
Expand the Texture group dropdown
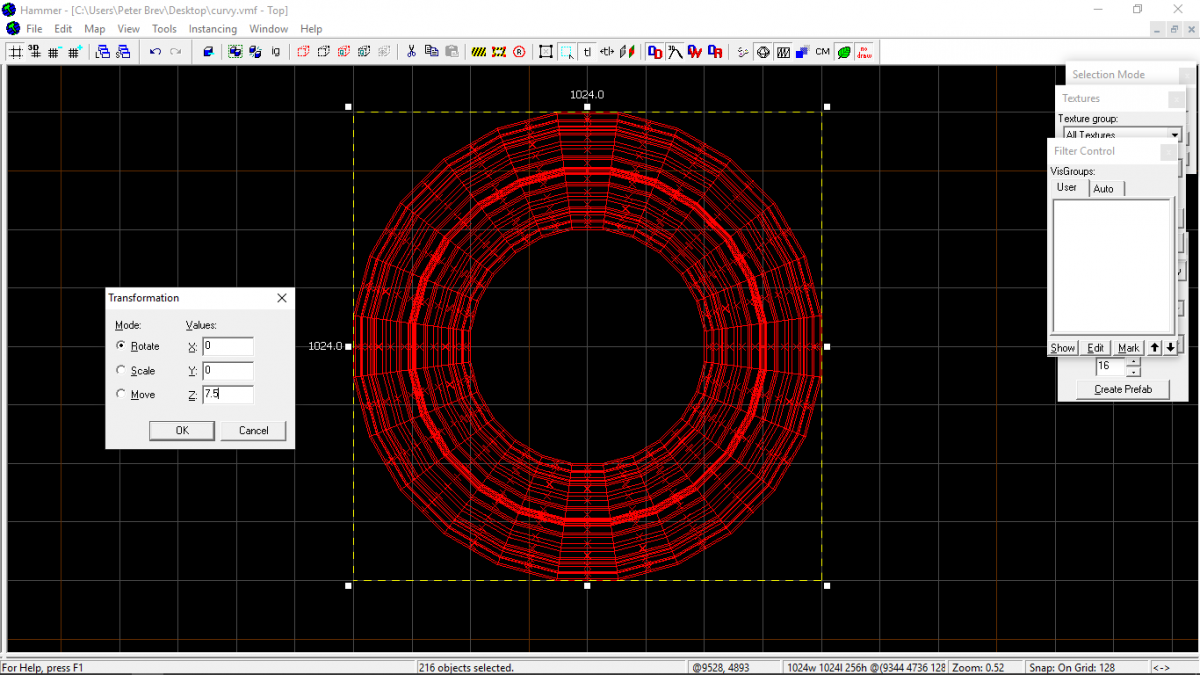pyautogui.click(x=1175, y=135)
